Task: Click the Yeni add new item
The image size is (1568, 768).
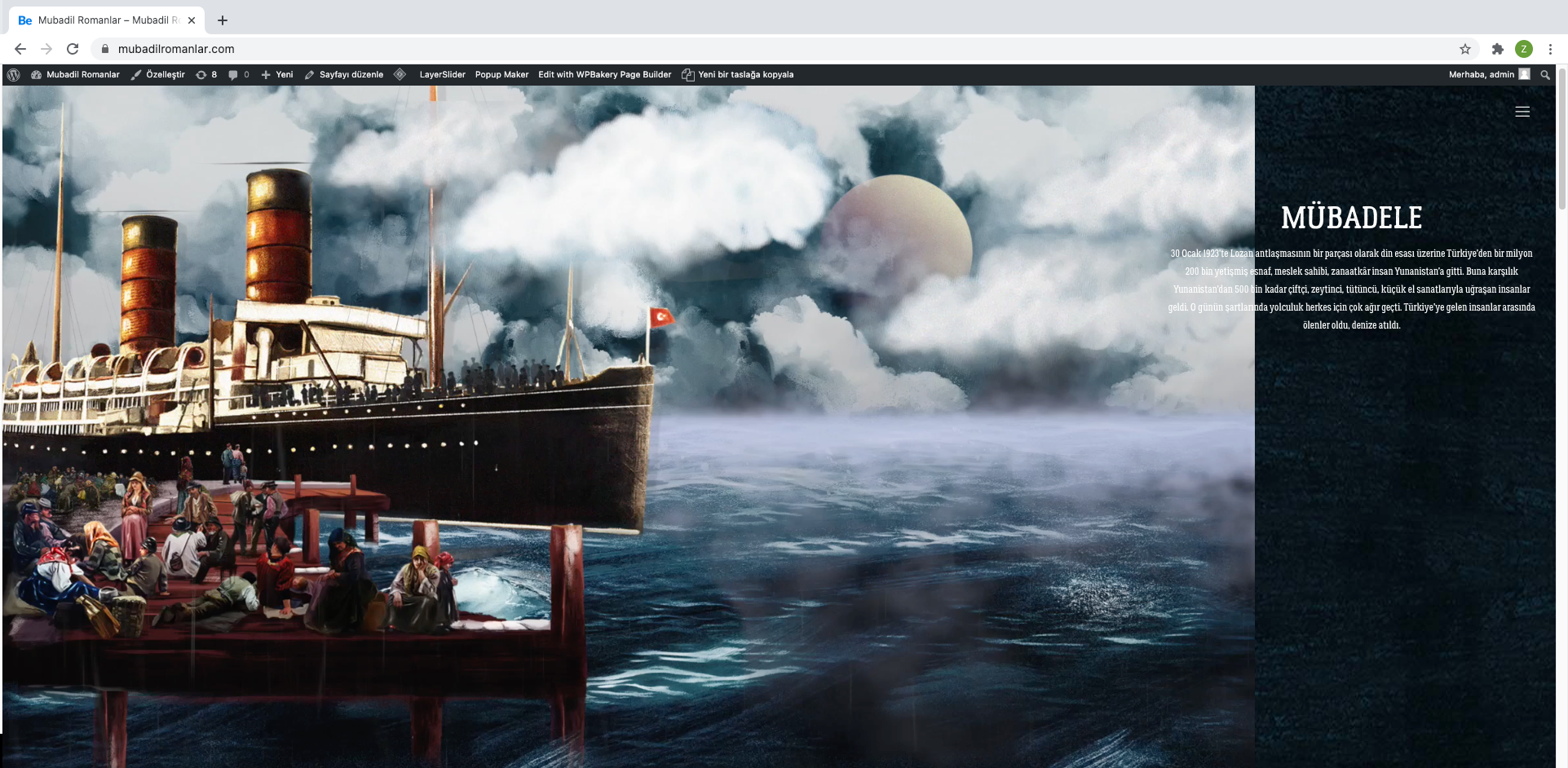Action: pyautogui.click(x=277, y=74)
